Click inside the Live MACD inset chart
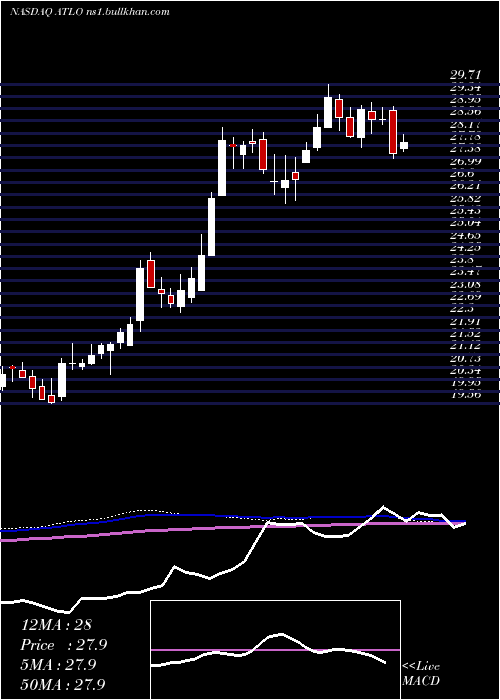This screenshot has width=500, height=700. (x=275, y=650)
